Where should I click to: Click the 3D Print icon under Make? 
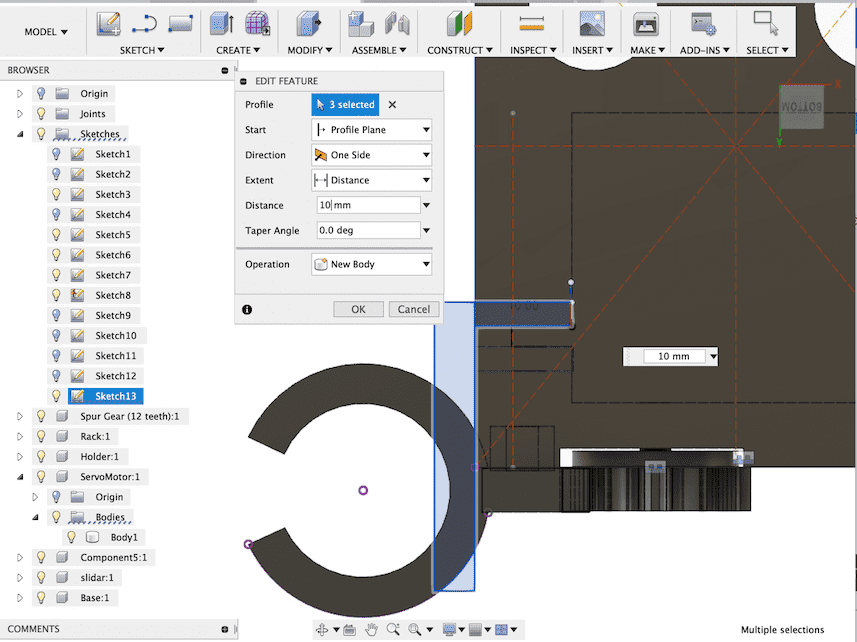pyautogui.click(x=645, y=24)
